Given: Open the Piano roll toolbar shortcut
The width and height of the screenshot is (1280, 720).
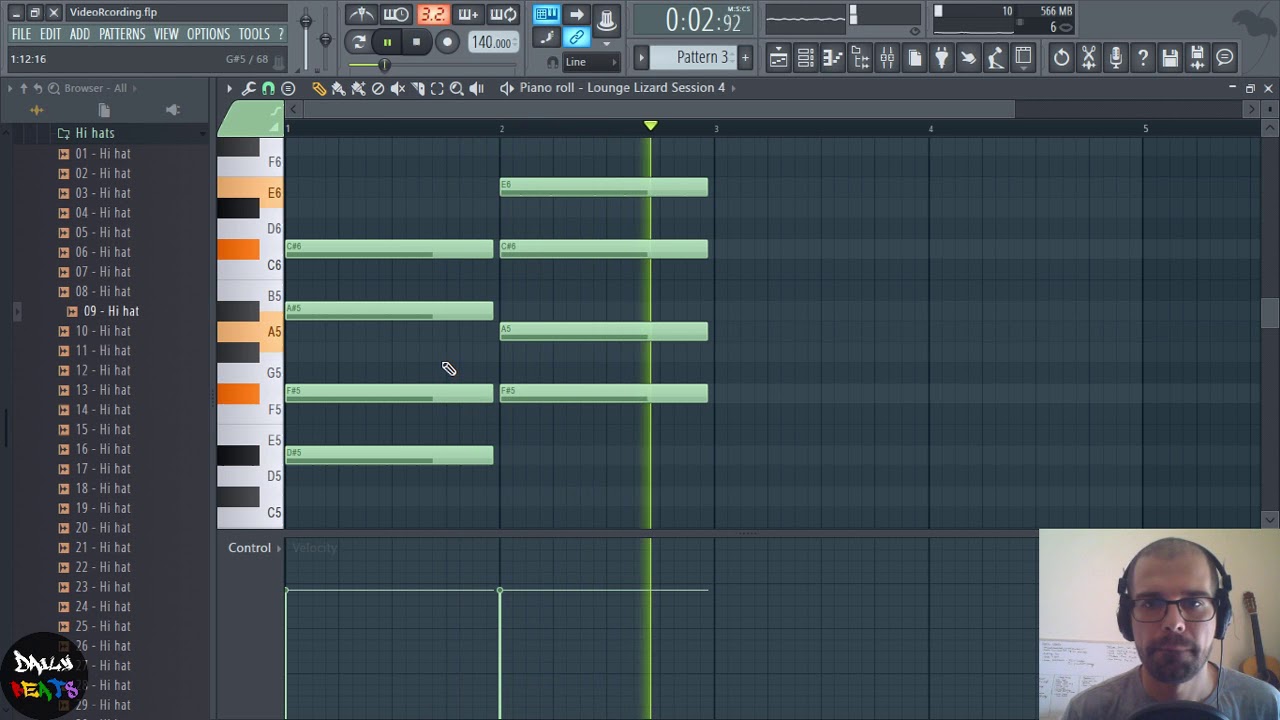Looking at the screenshot, I should click(x=832, y=58).
